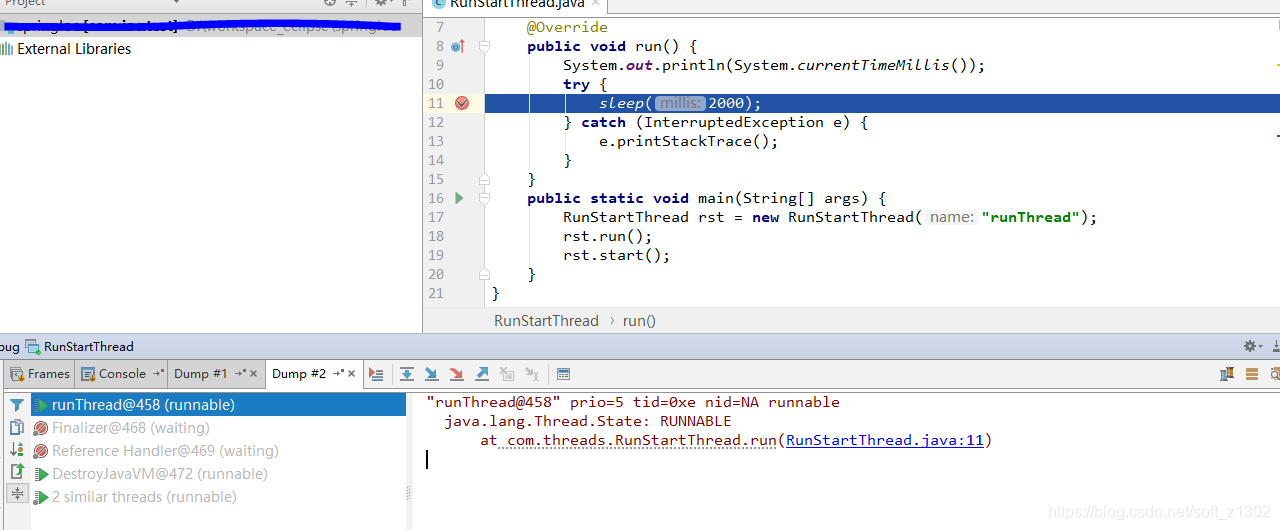Click the orange list layout icon in debug toolbar
Image resolution: width=1280 pixels, height=530 pixels.
[1251, 374]
